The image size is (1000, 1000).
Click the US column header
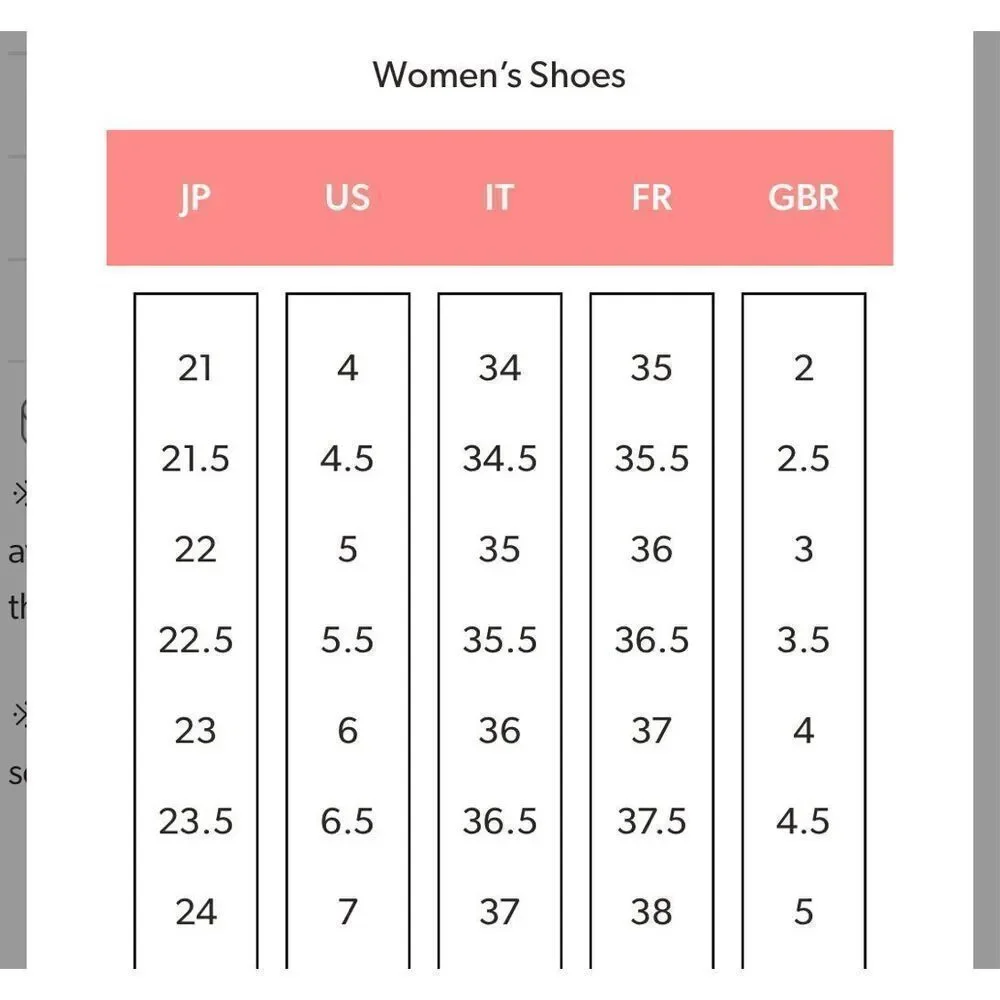click(347, 197)
